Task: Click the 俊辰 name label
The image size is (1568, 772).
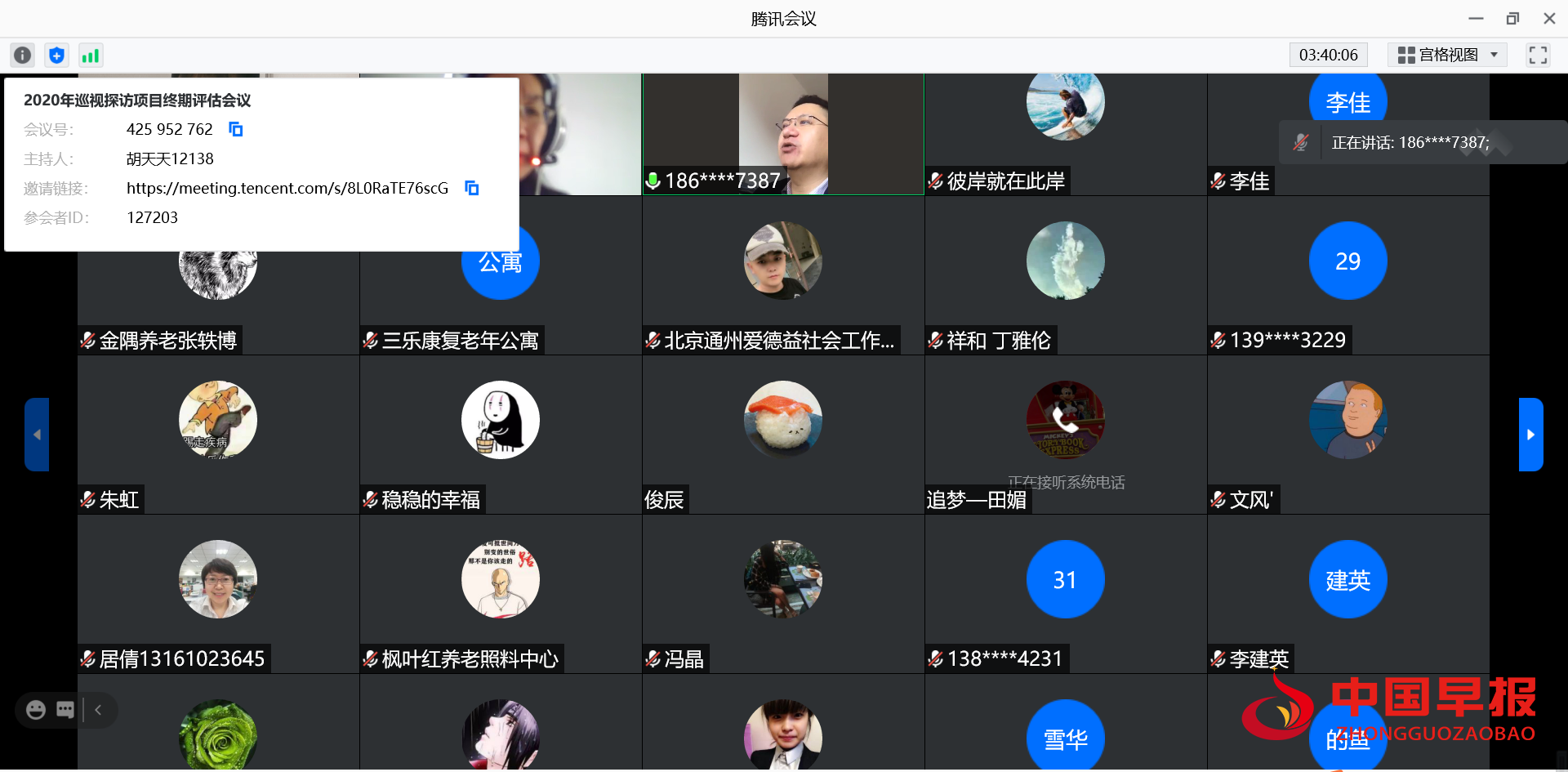Action: click(x=665, y=500)
